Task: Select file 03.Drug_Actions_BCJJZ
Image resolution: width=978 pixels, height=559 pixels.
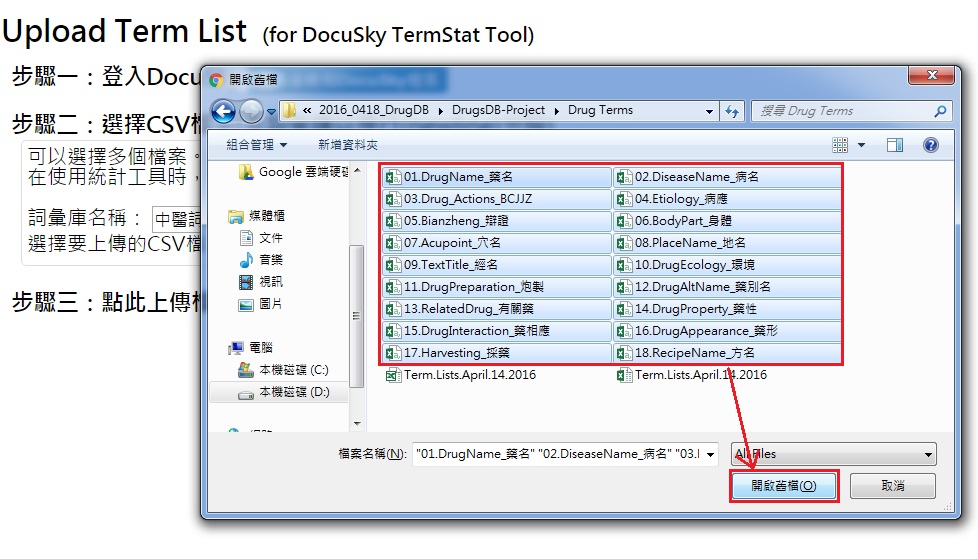Action: click(x=496, y=199)
